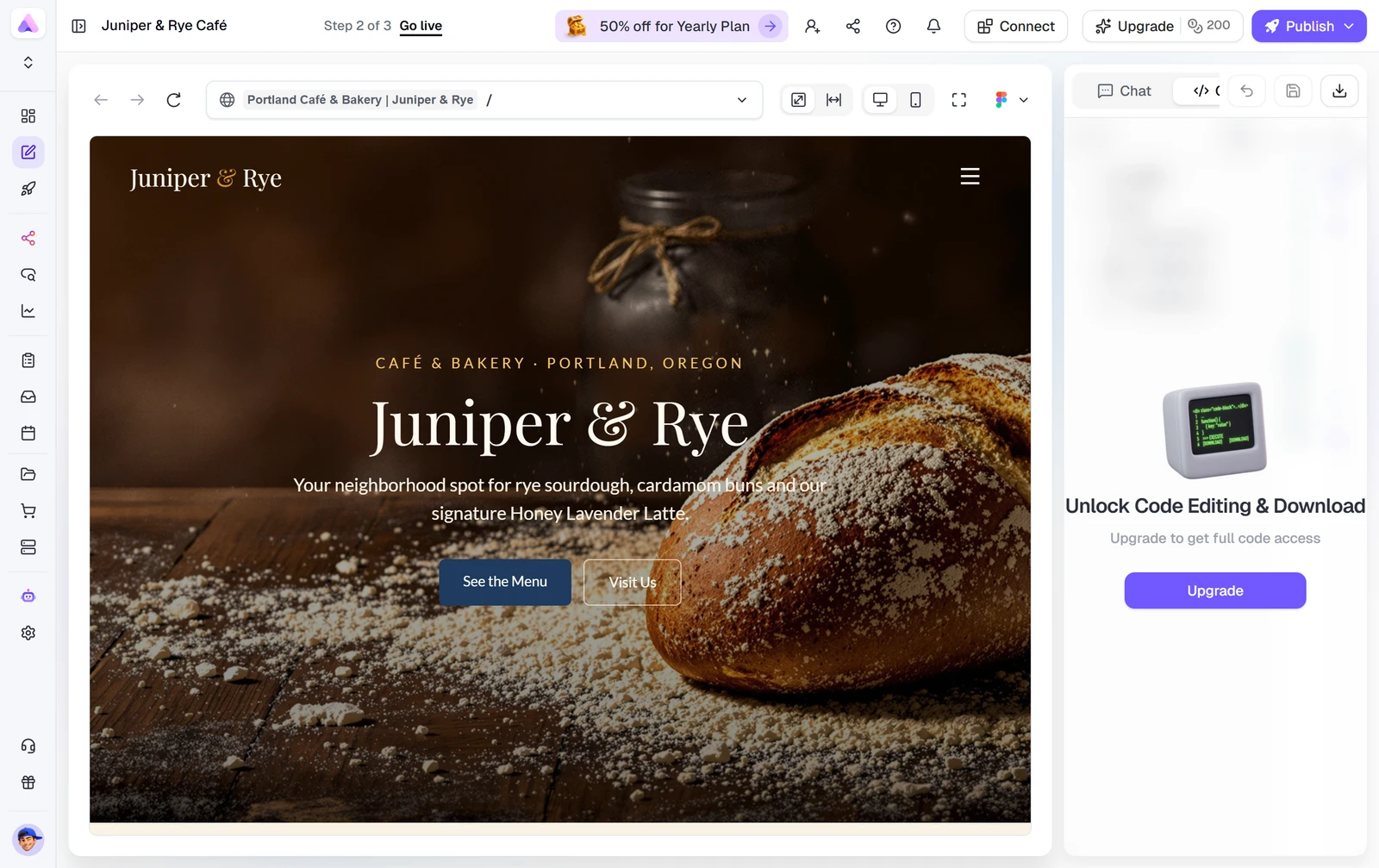Click the Visit Us button

coord(633,582)
